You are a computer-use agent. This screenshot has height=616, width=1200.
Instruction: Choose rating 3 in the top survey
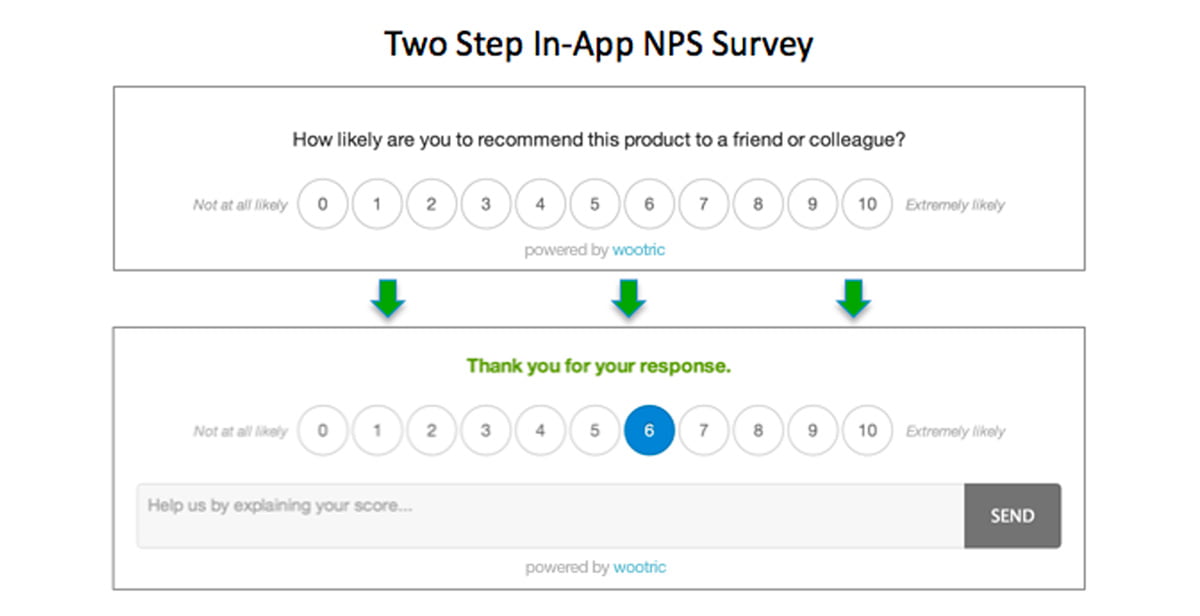click(486, 205)
